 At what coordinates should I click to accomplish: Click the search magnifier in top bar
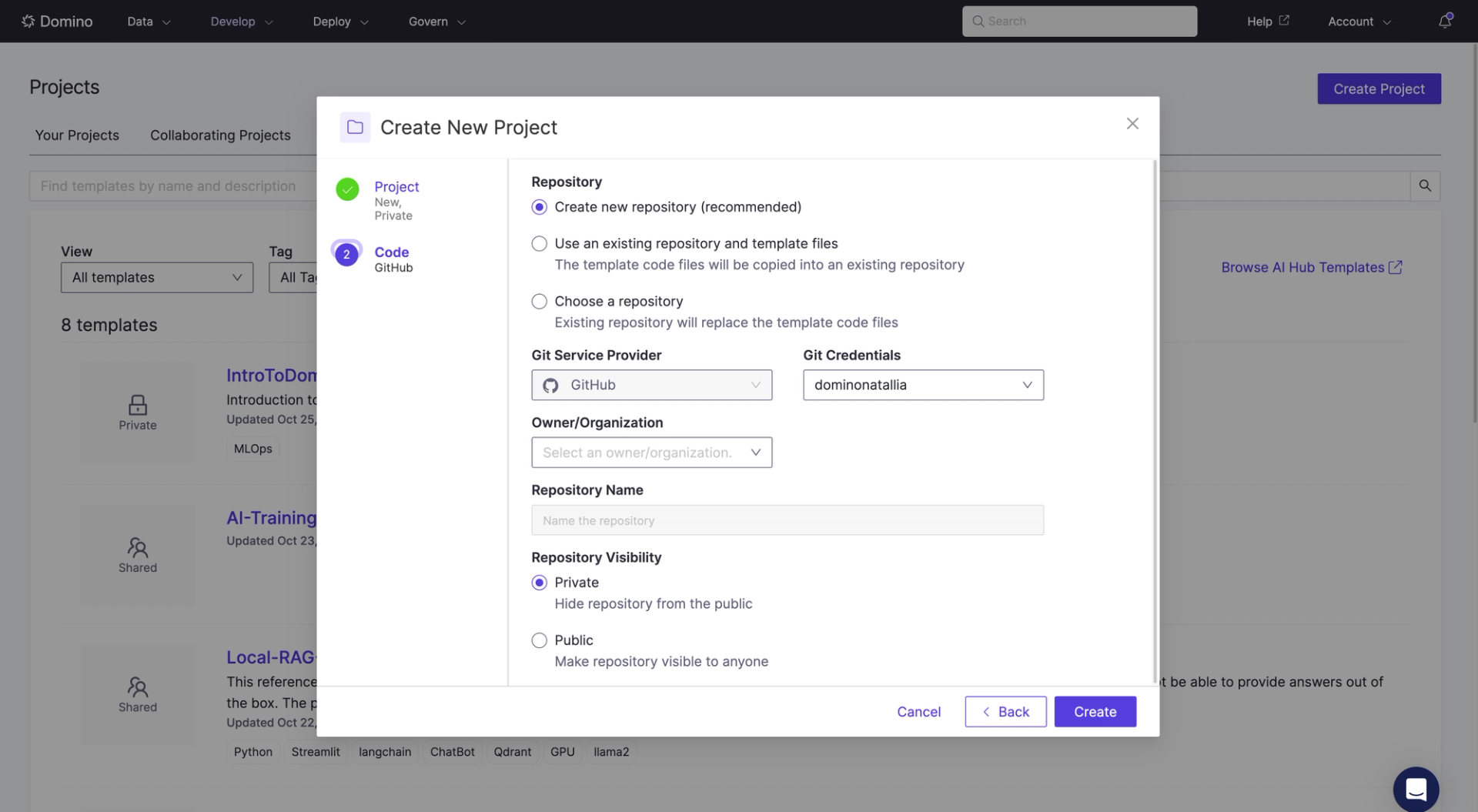click(x=978, y=21)
